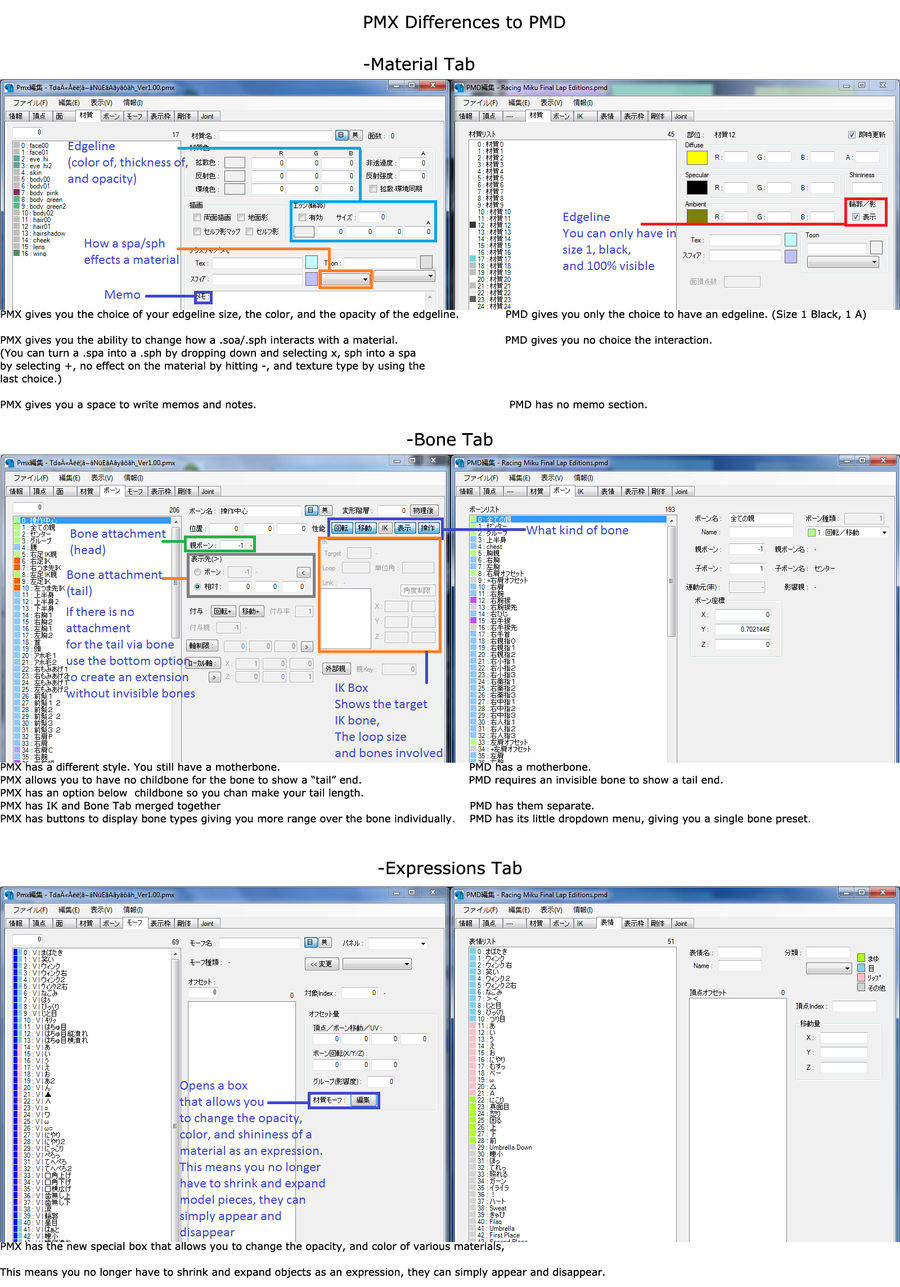Click 日 language button in Material Tab PMX window

[x=341, y=135]
